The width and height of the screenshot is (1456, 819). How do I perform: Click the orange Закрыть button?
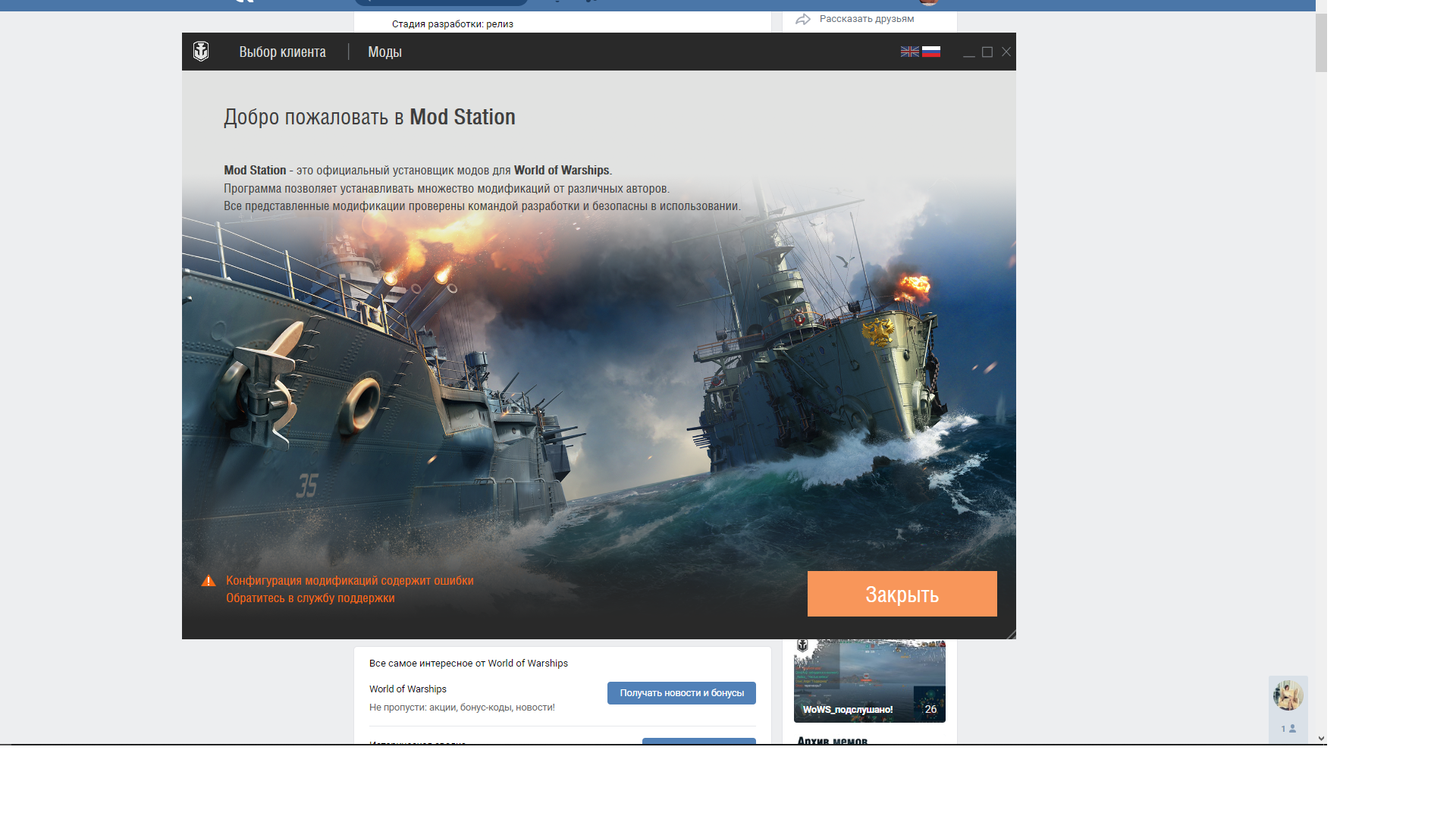tap(902, 594)
